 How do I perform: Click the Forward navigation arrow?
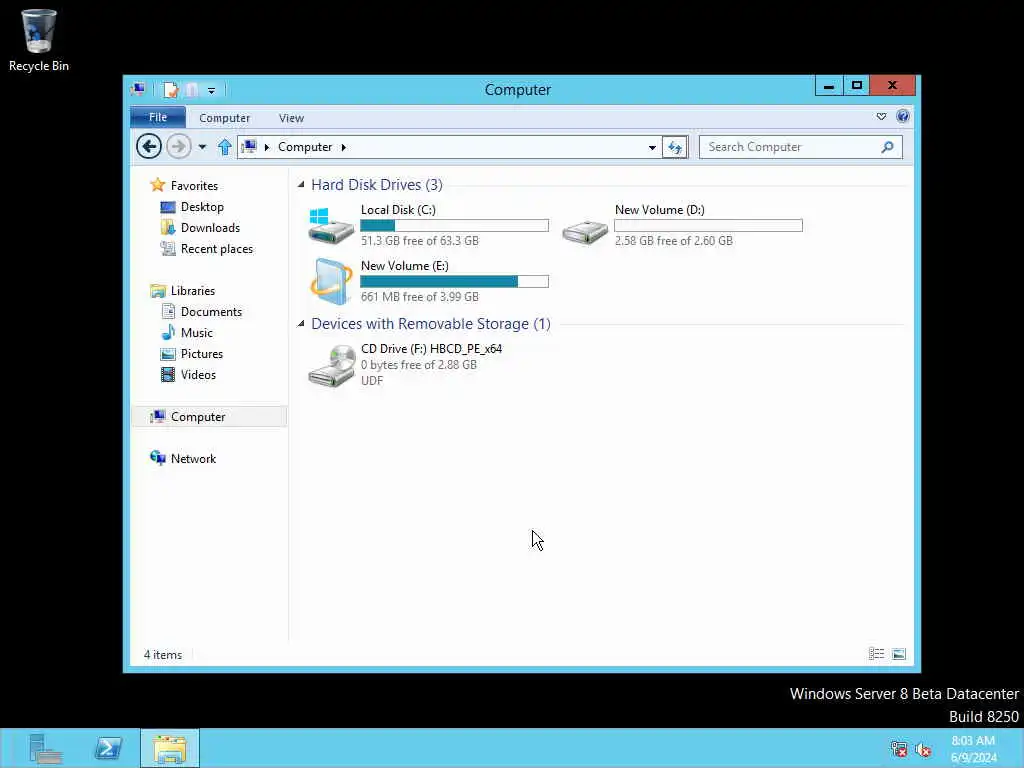(178, 146)
